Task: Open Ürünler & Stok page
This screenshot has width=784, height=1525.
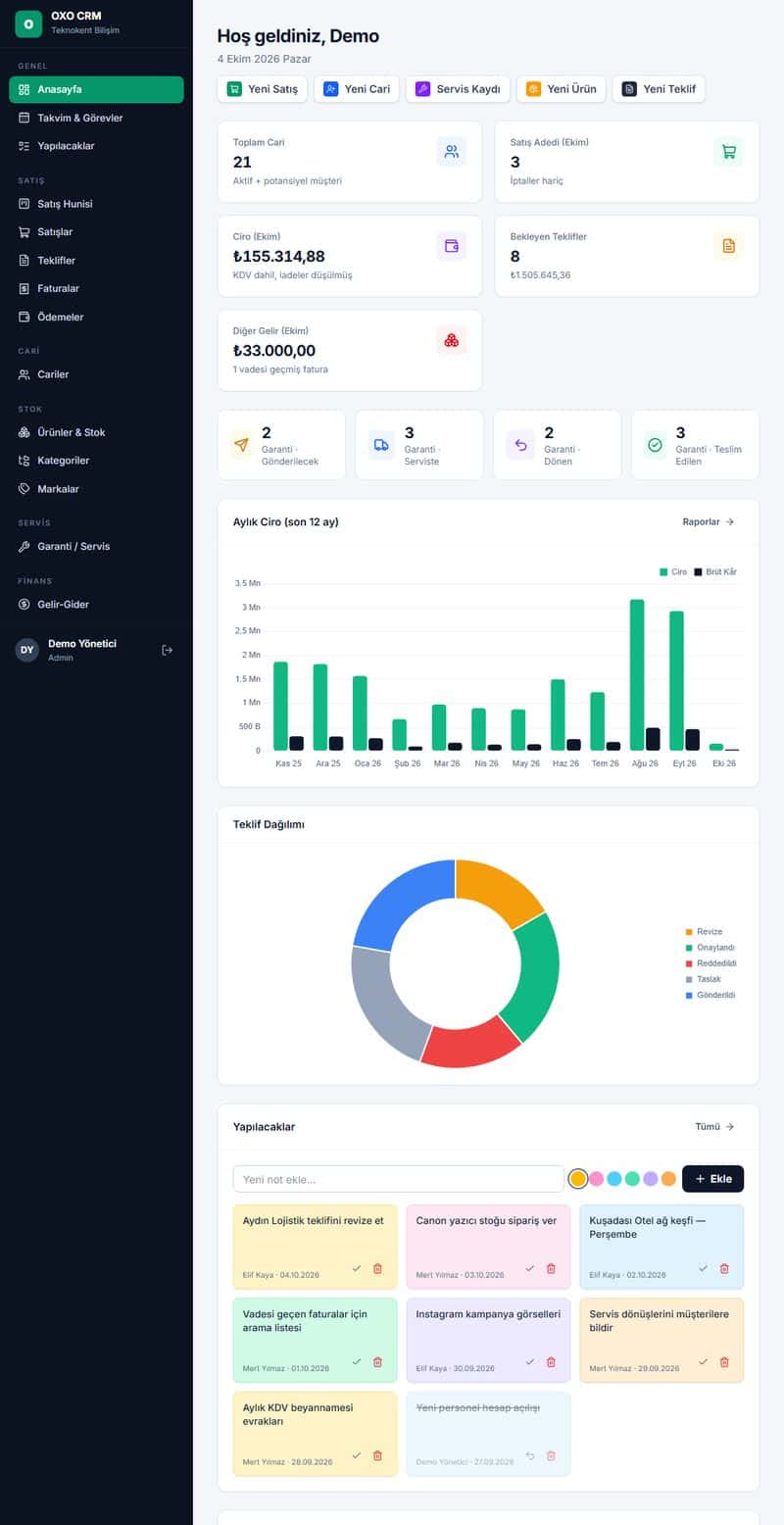Action: [x=96, y=432]
